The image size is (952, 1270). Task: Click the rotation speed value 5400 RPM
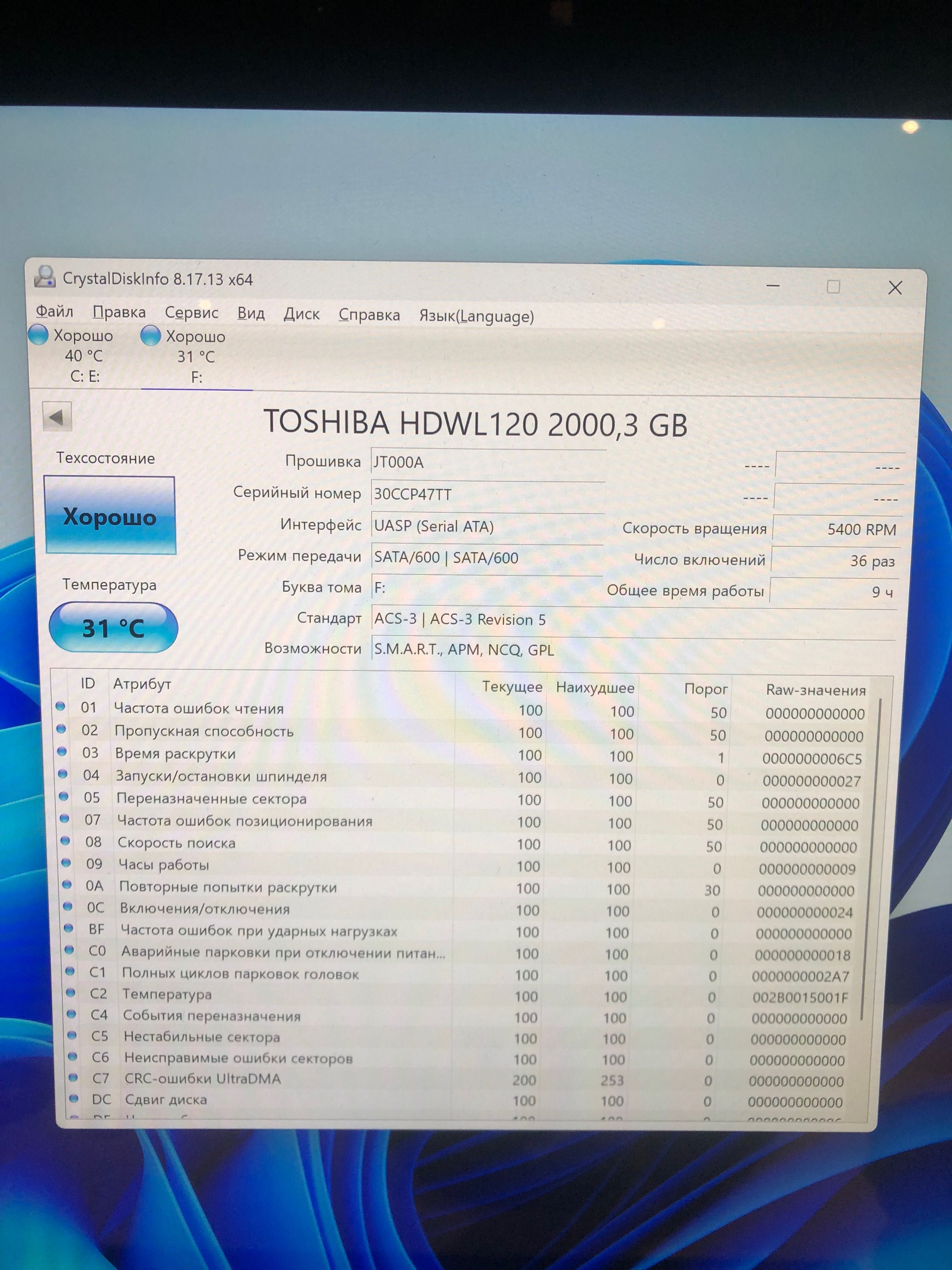(x=837, y=529)
